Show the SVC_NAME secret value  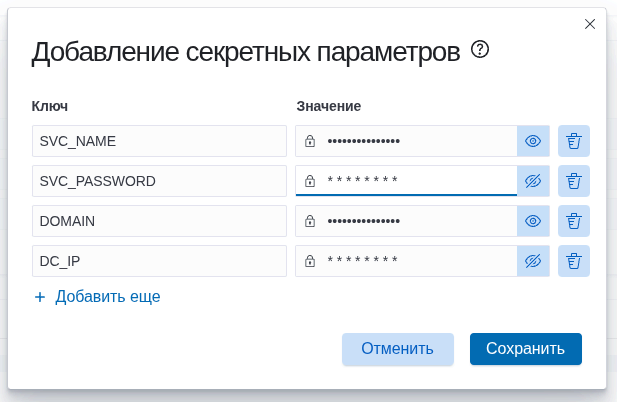pos(533,141)
